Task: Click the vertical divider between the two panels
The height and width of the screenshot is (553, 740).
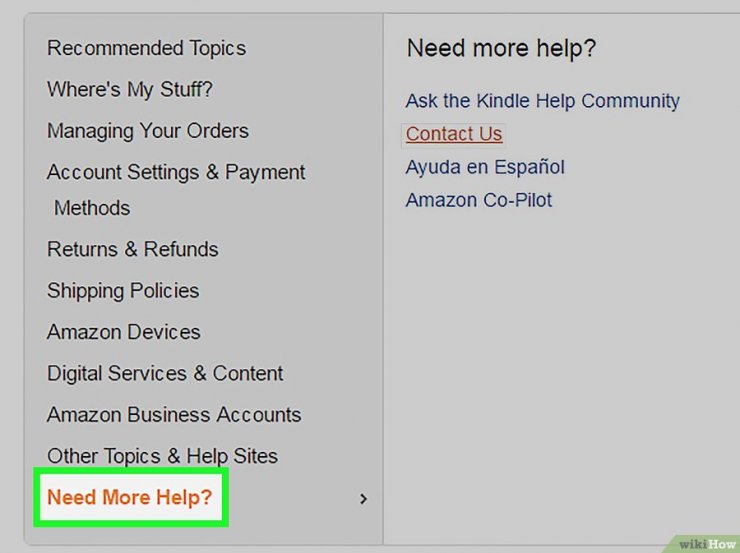Action: pyautogui.click(x=383, y=278)
